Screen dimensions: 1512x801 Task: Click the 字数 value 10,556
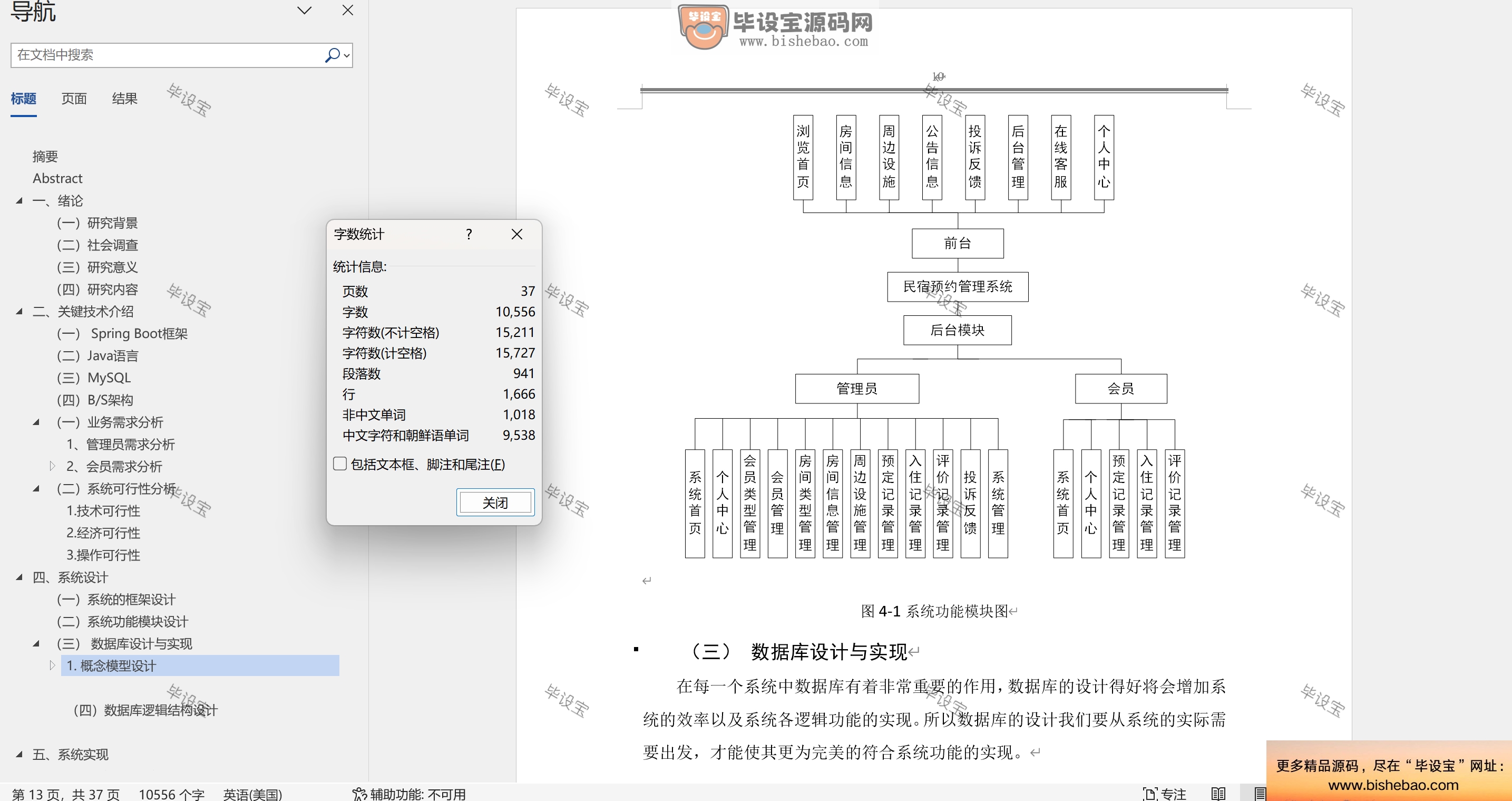515,312
